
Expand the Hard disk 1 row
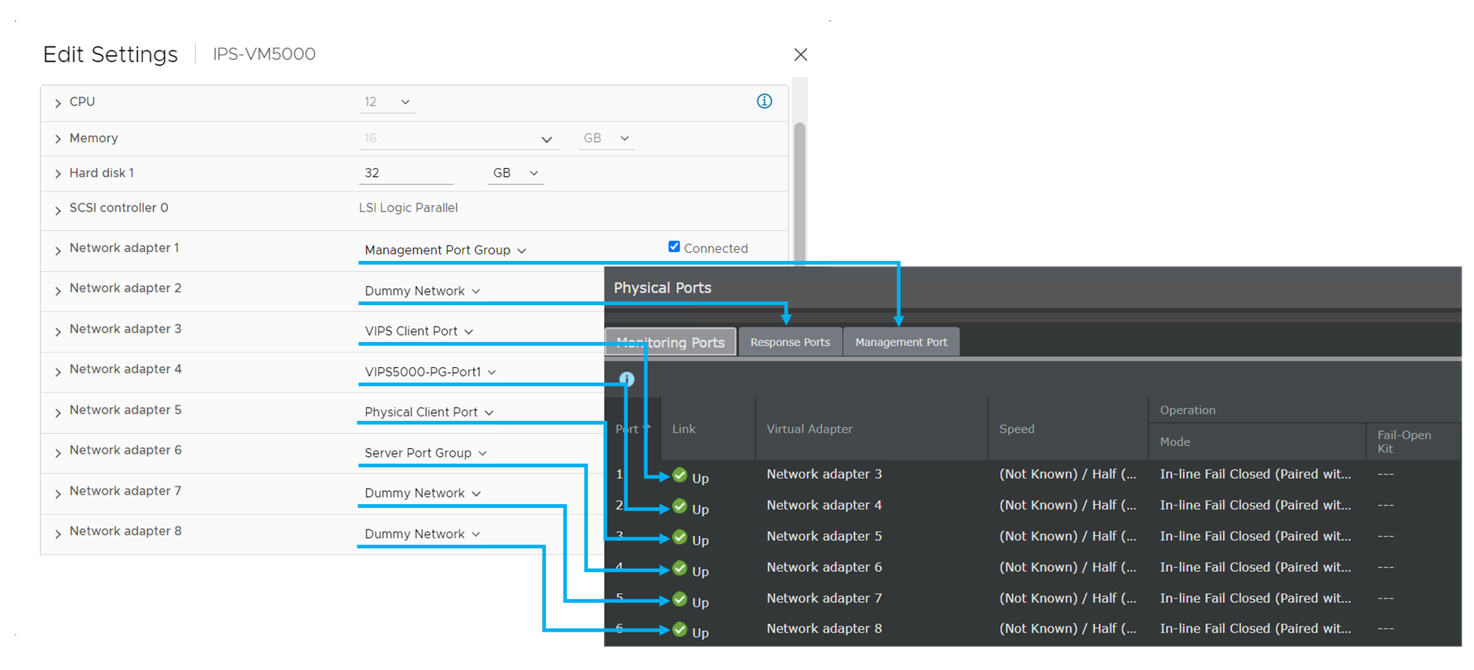point(58,174)
